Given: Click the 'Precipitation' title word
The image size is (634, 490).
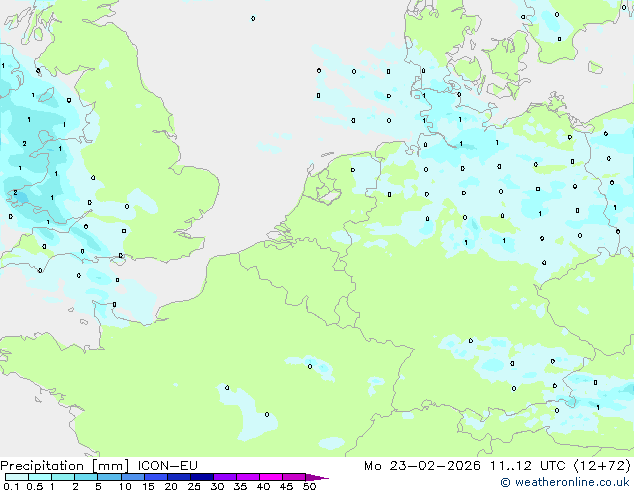Looking at the screenshot, I should (x=42, y=466).
